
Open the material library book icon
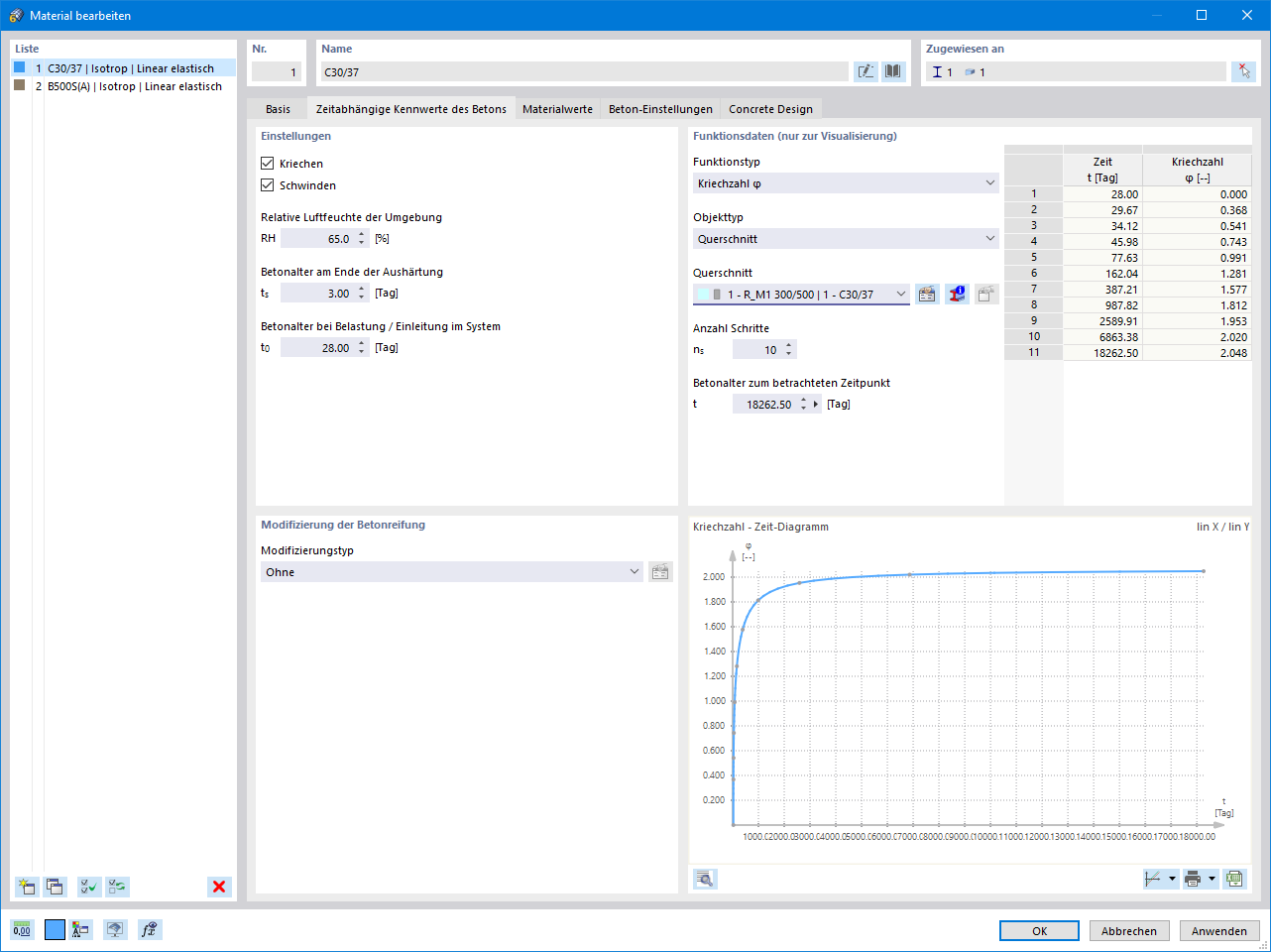[x=893, y=71]
